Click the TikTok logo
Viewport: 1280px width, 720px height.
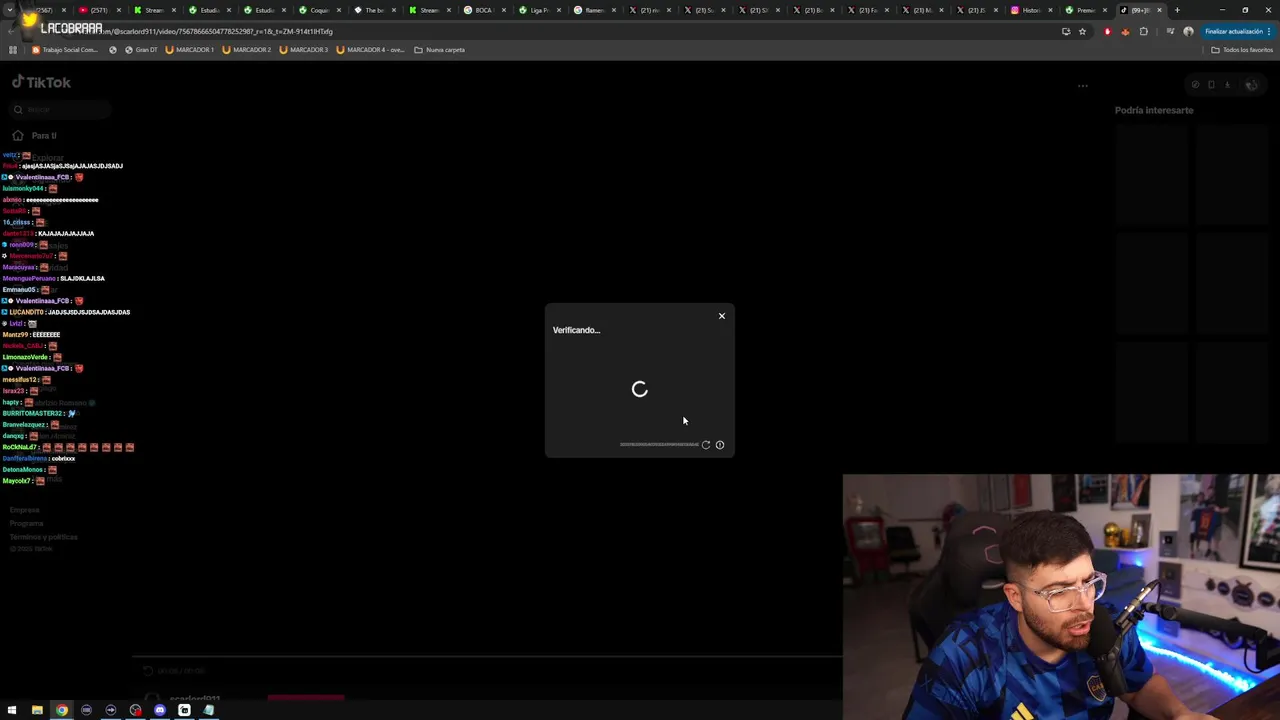(41, 82)
